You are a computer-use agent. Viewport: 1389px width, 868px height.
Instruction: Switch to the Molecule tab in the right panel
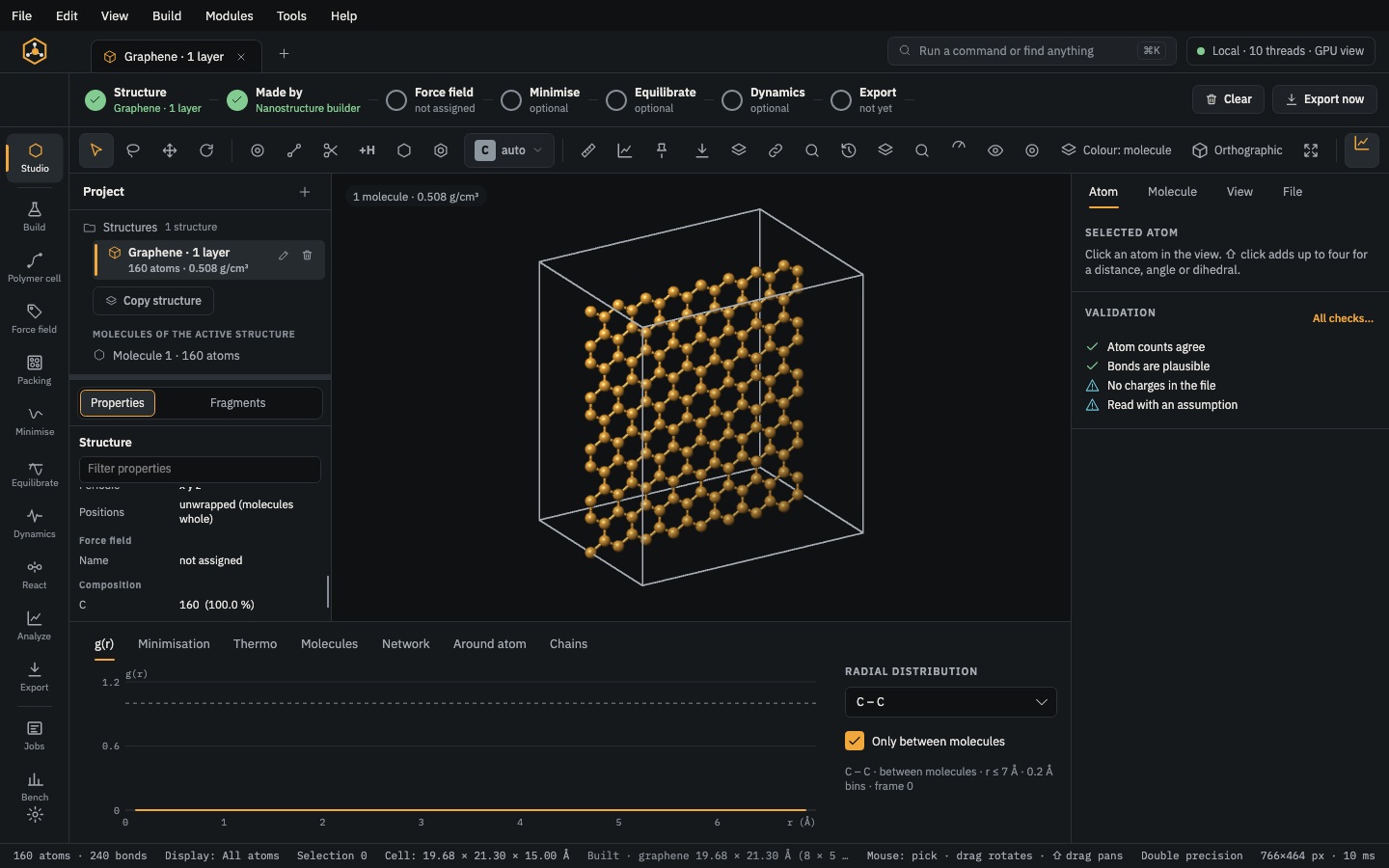click(1172, 192)
